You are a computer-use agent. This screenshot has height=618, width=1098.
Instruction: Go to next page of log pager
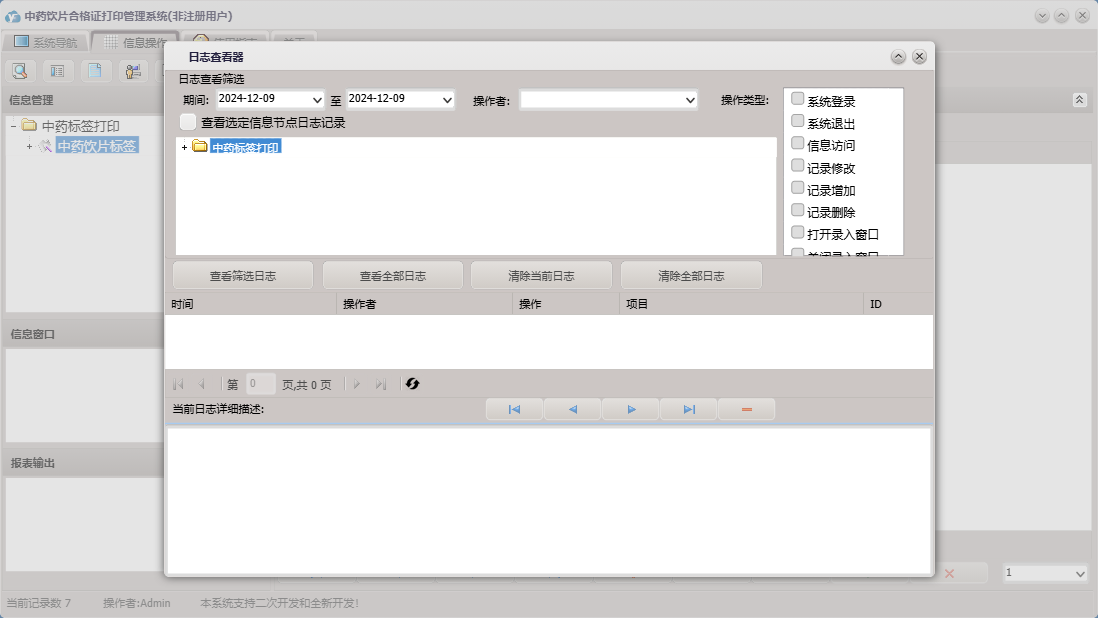pyautogui.click(x=356, y=384)
